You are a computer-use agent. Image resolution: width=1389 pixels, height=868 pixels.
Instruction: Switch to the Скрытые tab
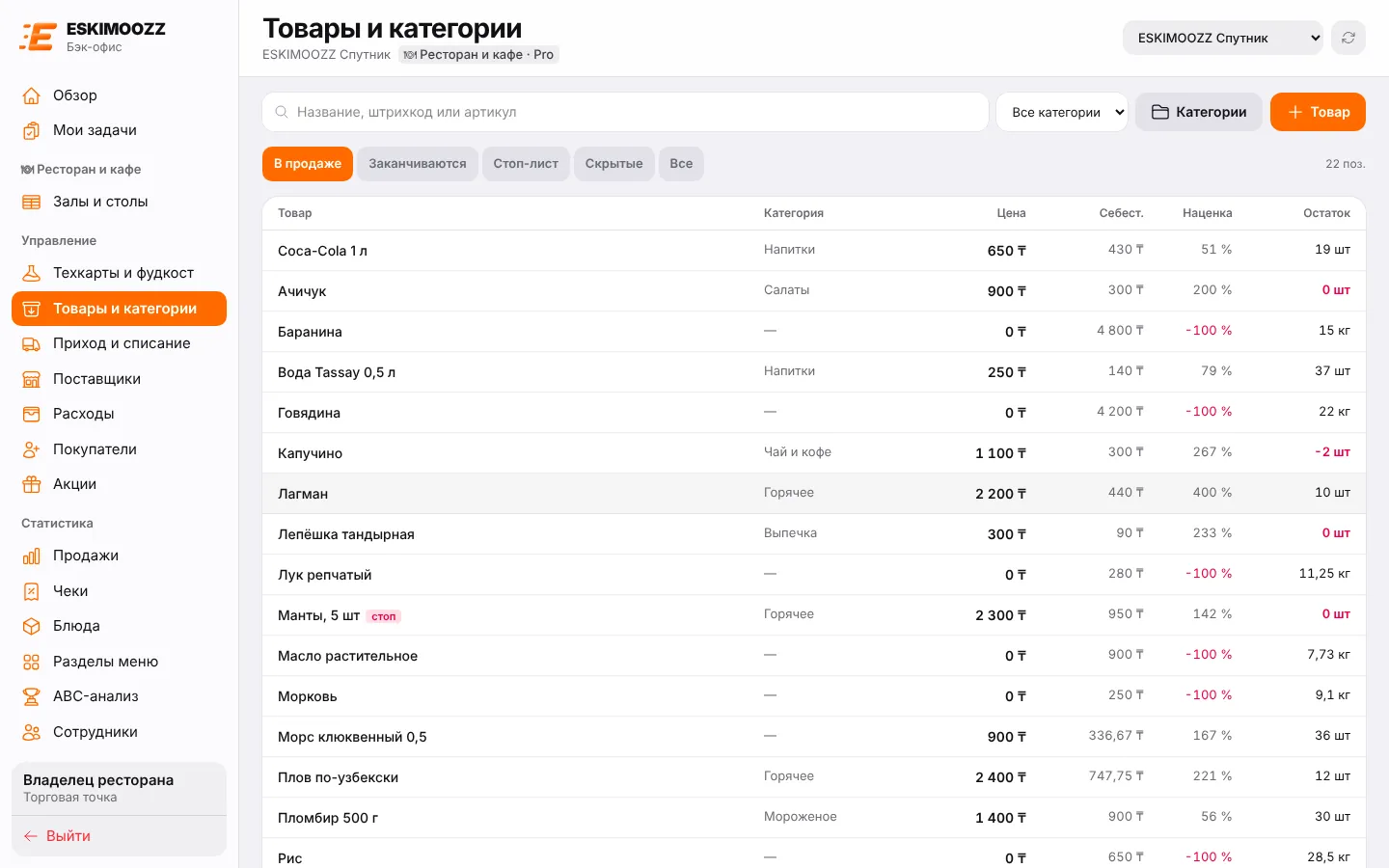[614, 164]
